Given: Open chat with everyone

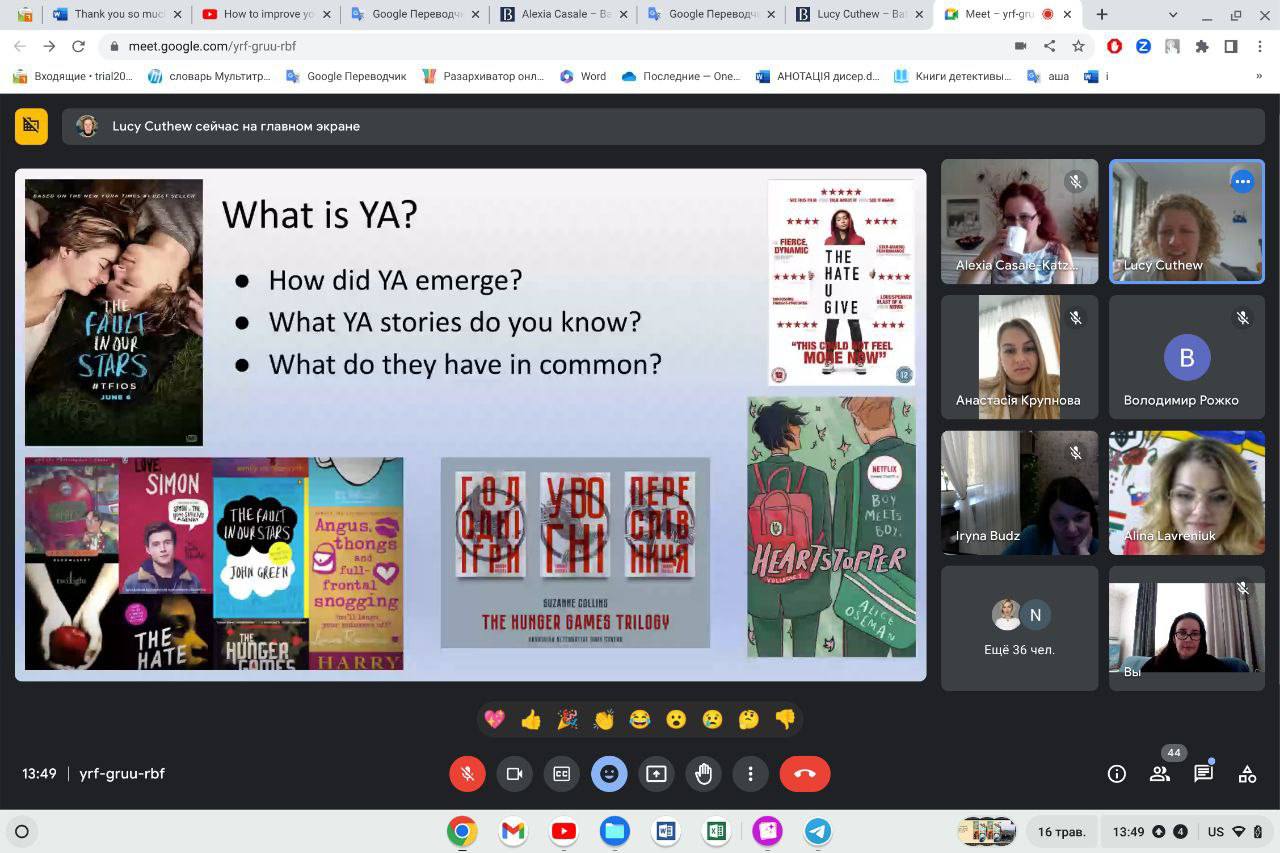Looking at the screenshot, I should coord(1204,774).
